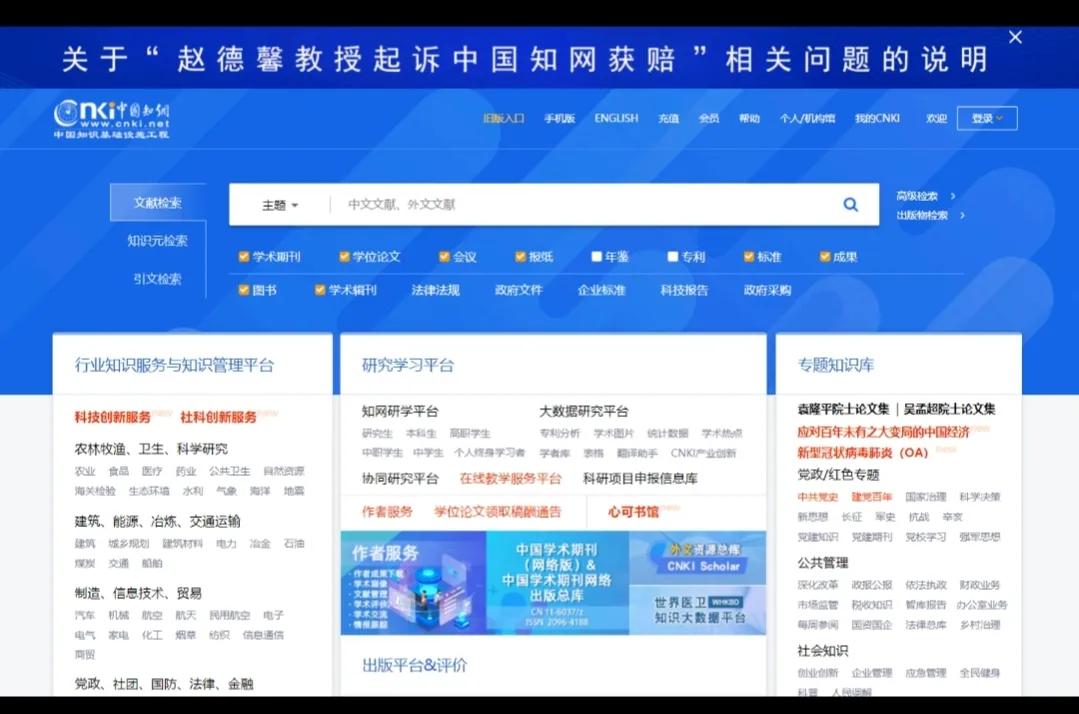Enable the 年鉴 checkbox

(x=597, y=256)
